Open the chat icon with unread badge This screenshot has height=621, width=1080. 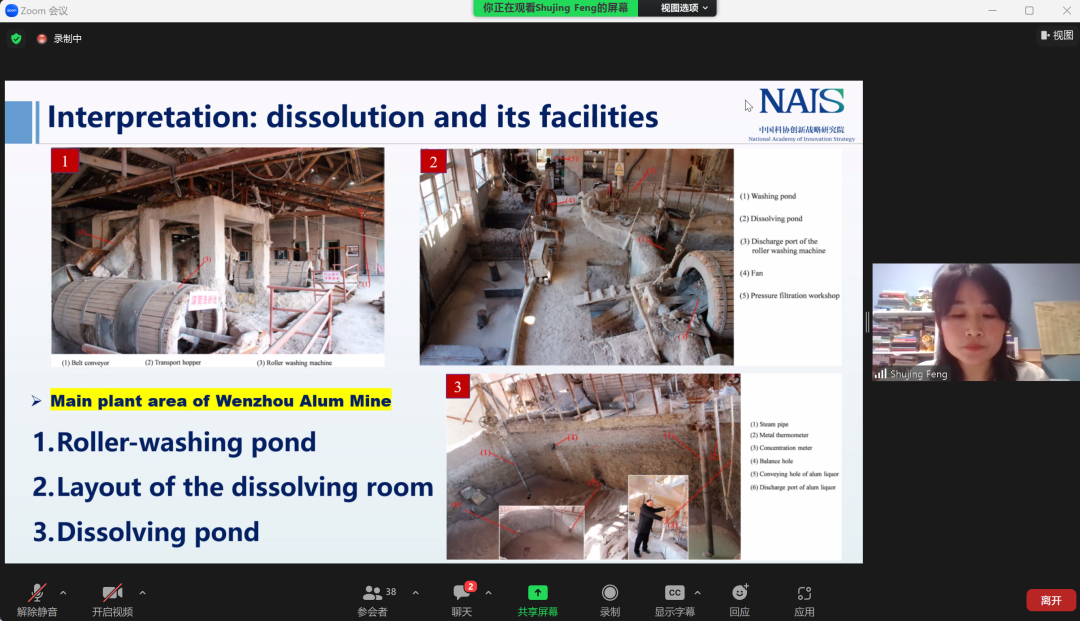462,592
